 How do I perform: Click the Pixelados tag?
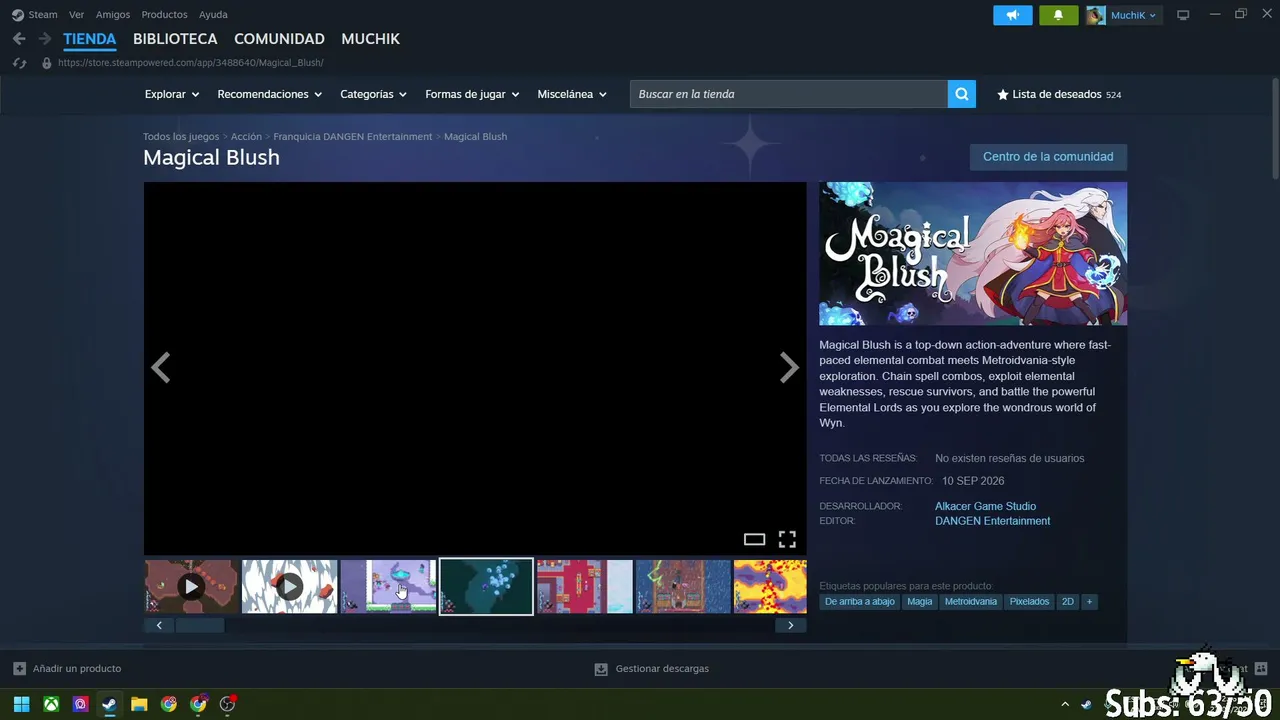(x=1029, y=602)
